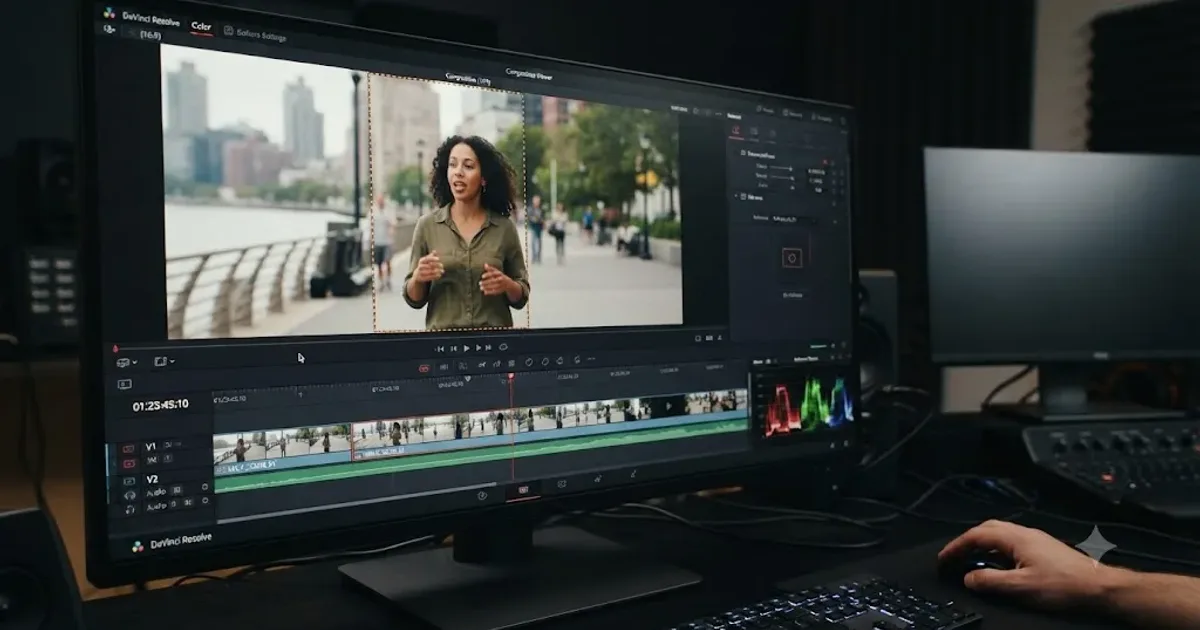The height and width of the screenshot is (630, 1200).
Task: Click the second icon in the timeline toolbar
Action: 444,367
